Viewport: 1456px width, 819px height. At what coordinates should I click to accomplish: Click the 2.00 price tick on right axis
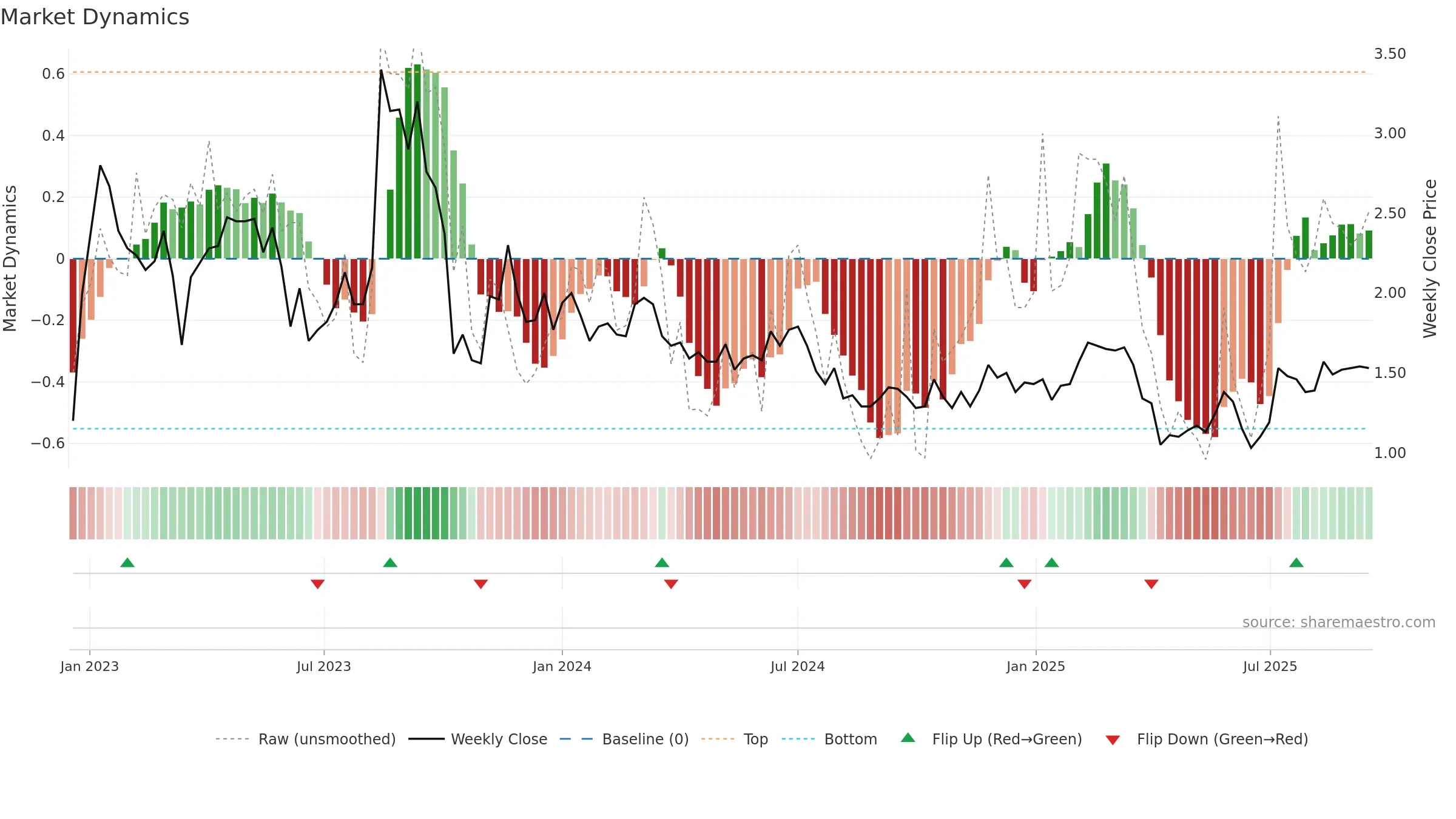click(1390, 293)
